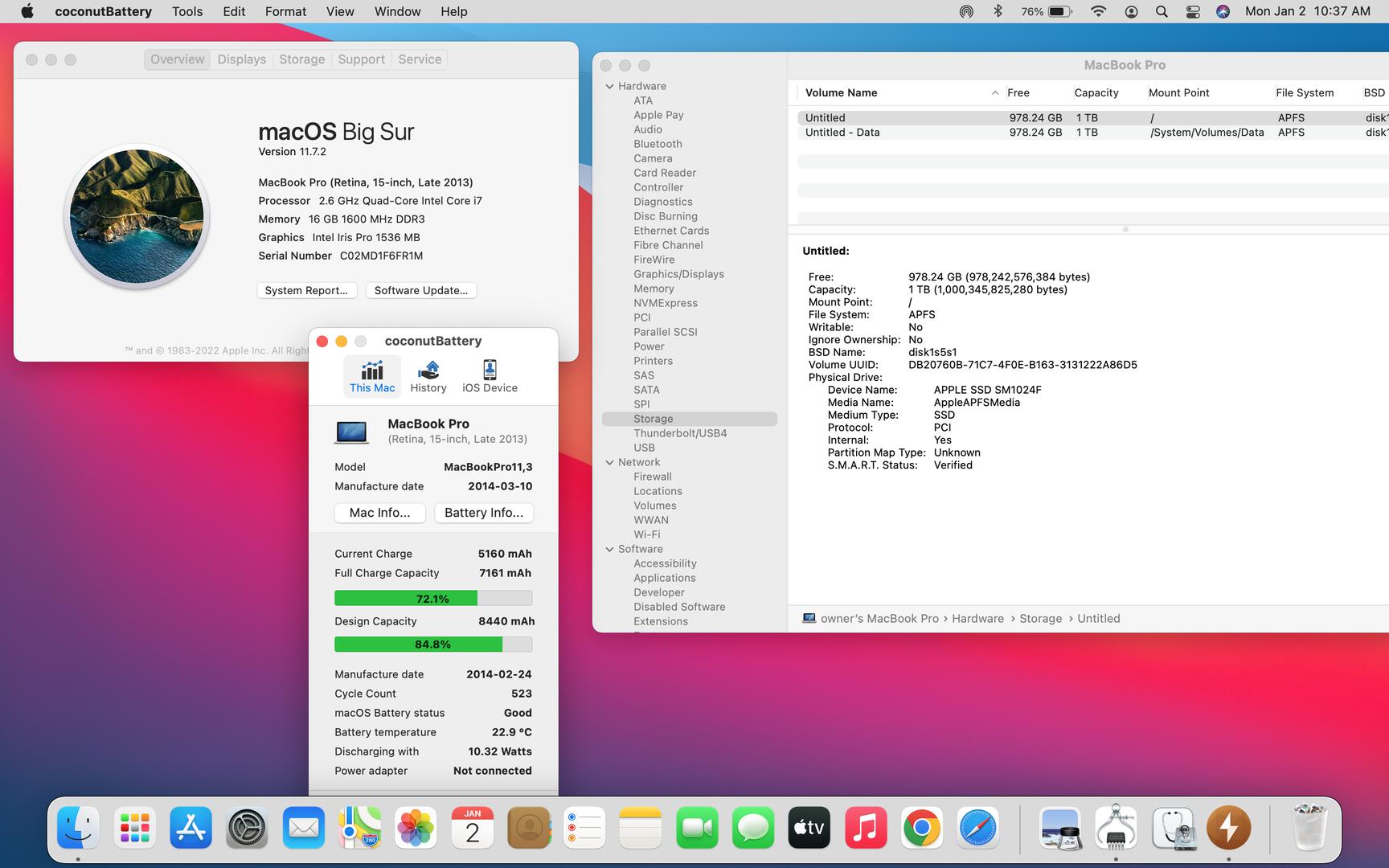
Task: Open Music from the Dock
Action: click(x=866, y=828)
